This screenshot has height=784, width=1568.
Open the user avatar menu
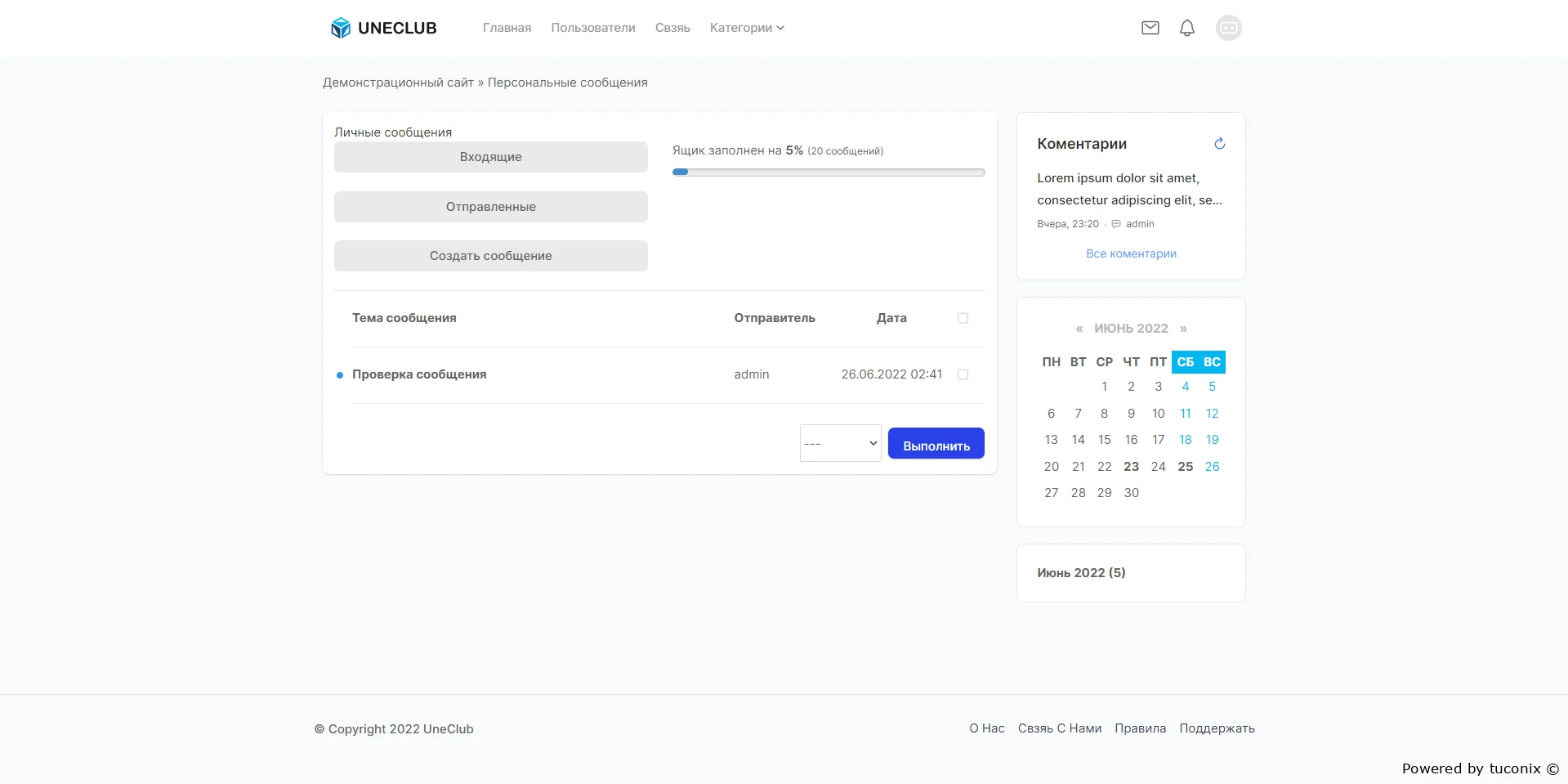tap(1229, 28)
